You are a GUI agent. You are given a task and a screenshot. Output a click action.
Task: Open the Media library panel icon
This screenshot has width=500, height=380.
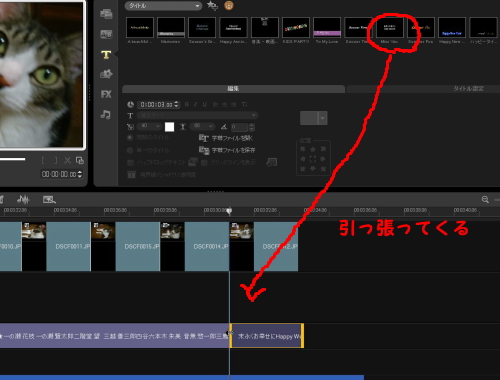pyautogui.click(x=106, y=14)
